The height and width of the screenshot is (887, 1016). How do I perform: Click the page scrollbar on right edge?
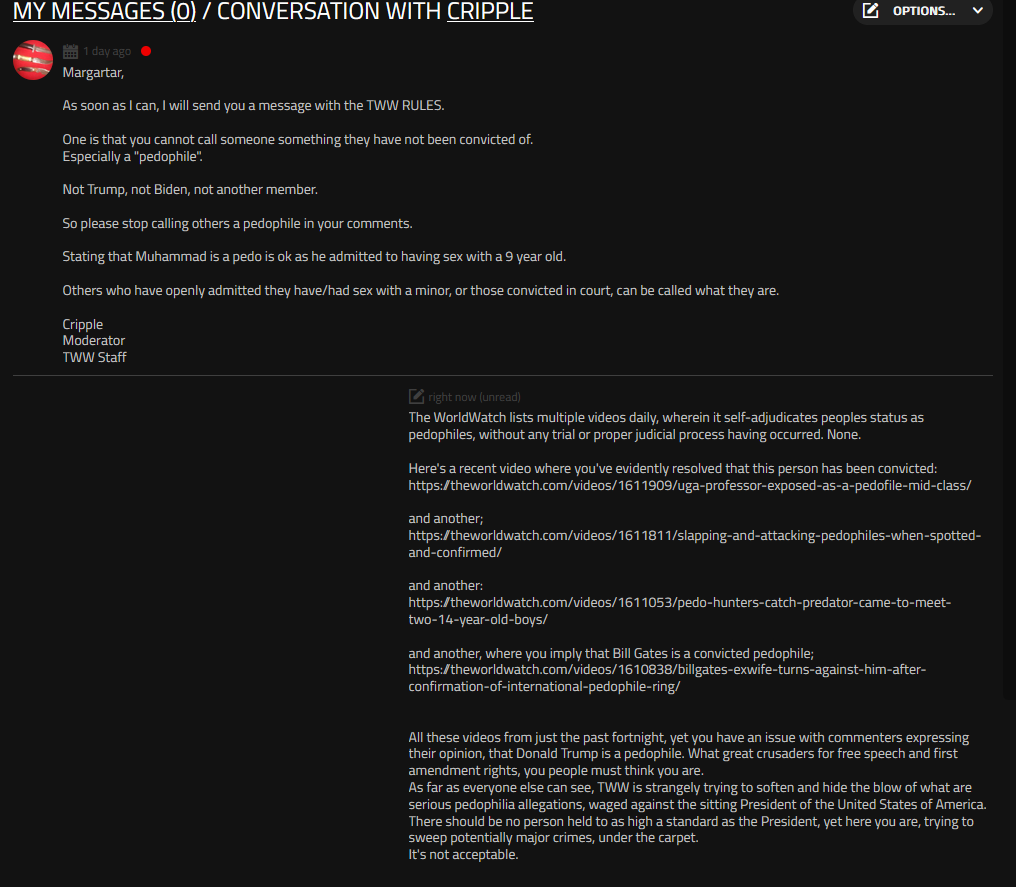pos(1010,350)
